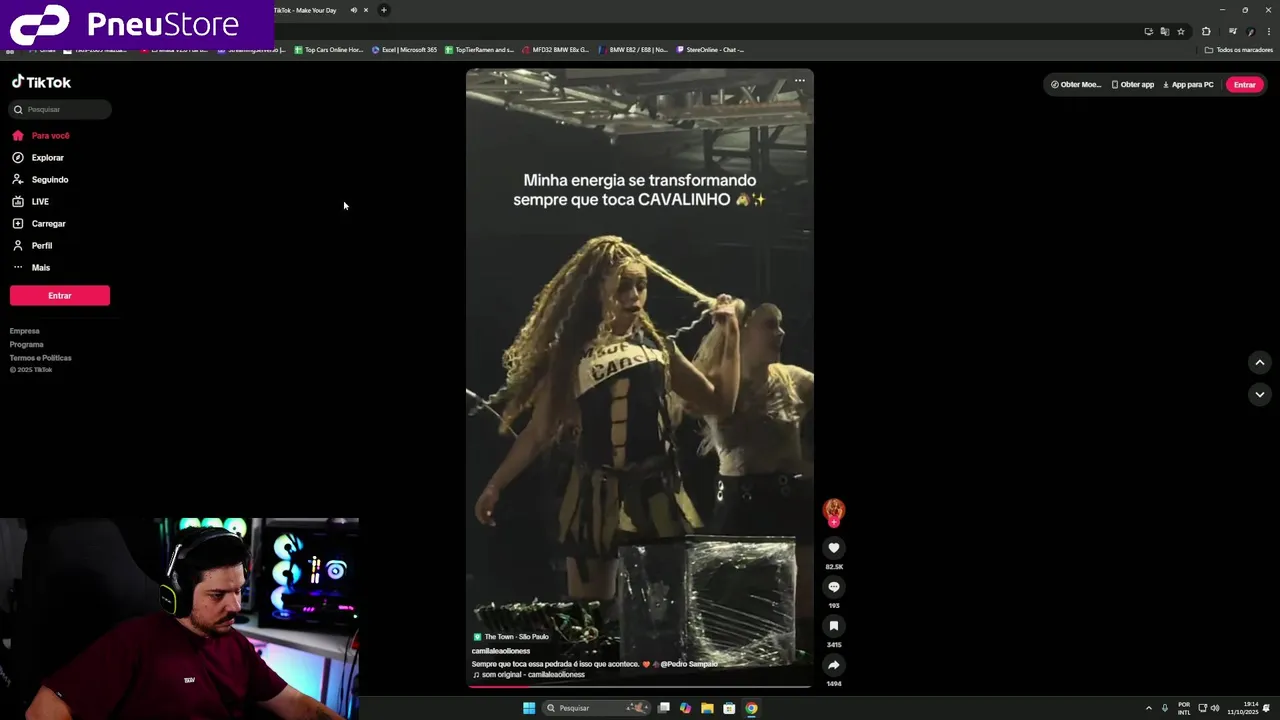This screenshot has width=1280, height=720.
Task: Expand the Programa footer section
Action: point(27,344)
